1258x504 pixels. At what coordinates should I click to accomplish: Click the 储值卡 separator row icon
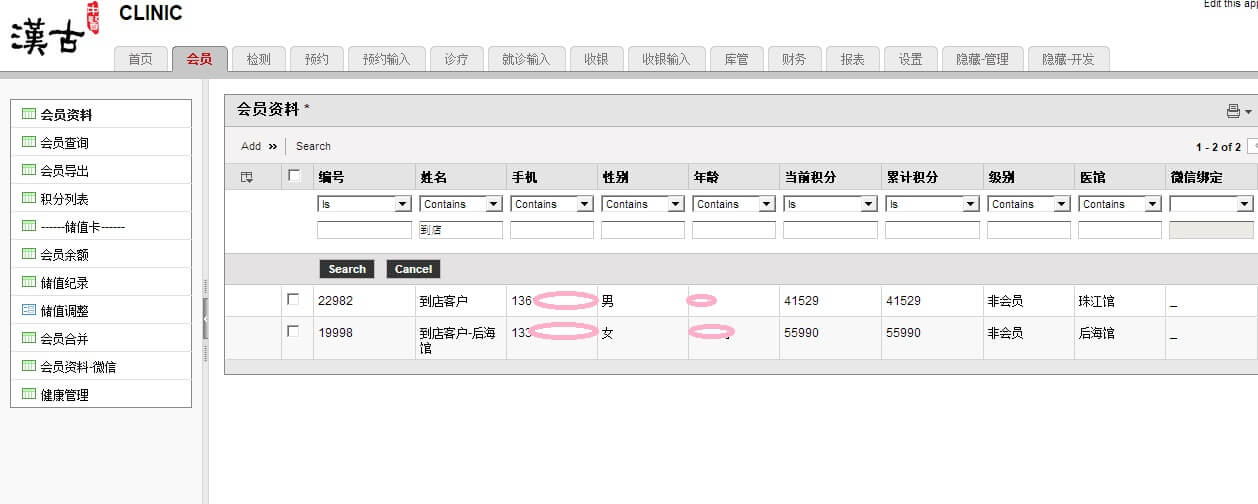28,227
